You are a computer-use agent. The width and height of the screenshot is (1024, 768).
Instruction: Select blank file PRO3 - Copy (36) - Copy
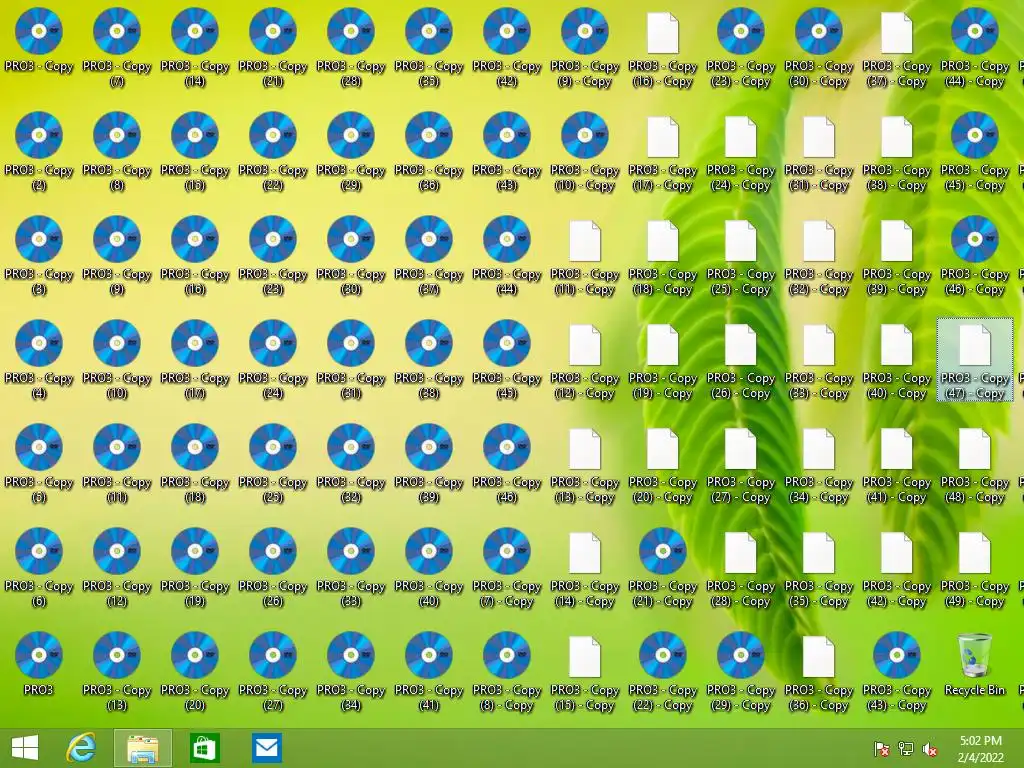click(819, 657)
